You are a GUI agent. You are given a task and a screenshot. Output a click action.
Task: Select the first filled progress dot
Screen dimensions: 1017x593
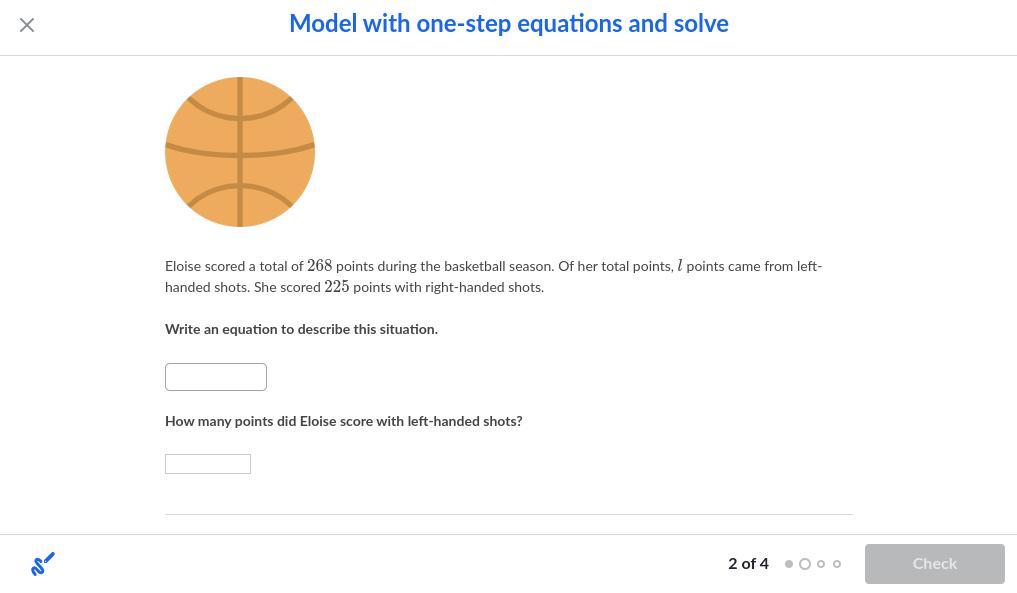click(x=789, y=564)
